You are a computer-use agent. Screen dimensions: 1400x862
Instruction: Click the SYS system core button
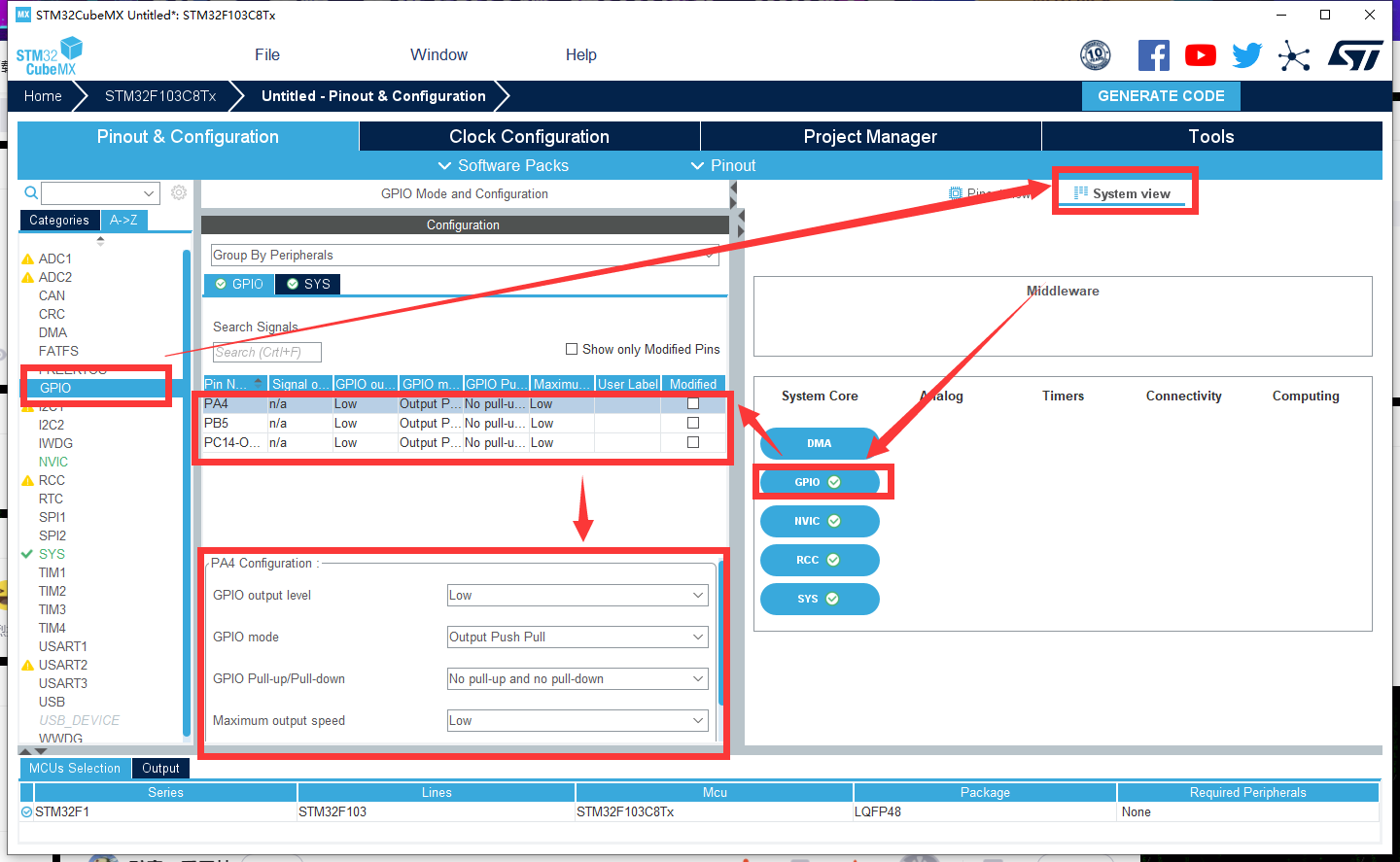(x=820, y=599)
